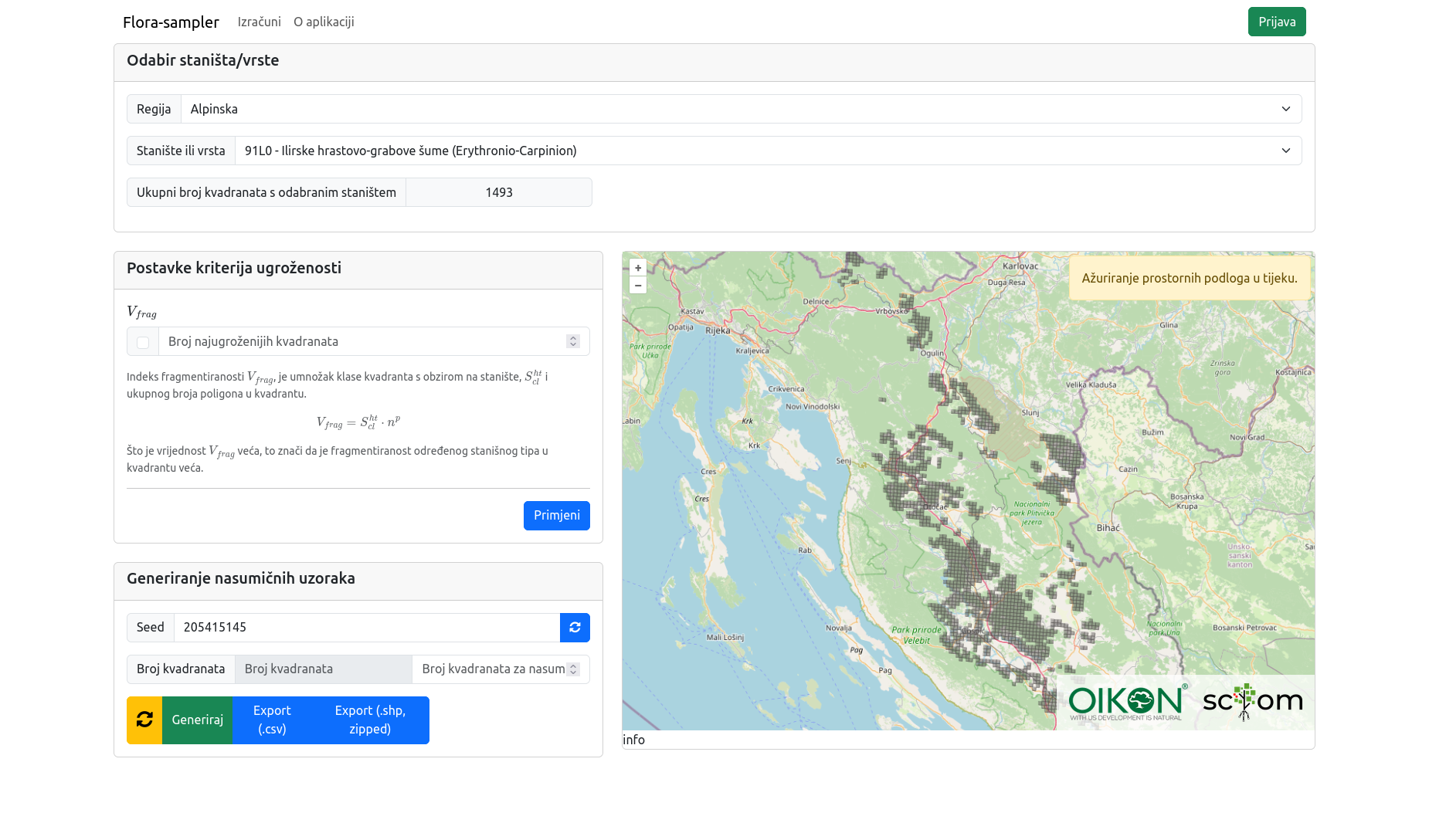1429x840 pixels.
Task: Click the Generiraj button
Action: tap(197, 720)
